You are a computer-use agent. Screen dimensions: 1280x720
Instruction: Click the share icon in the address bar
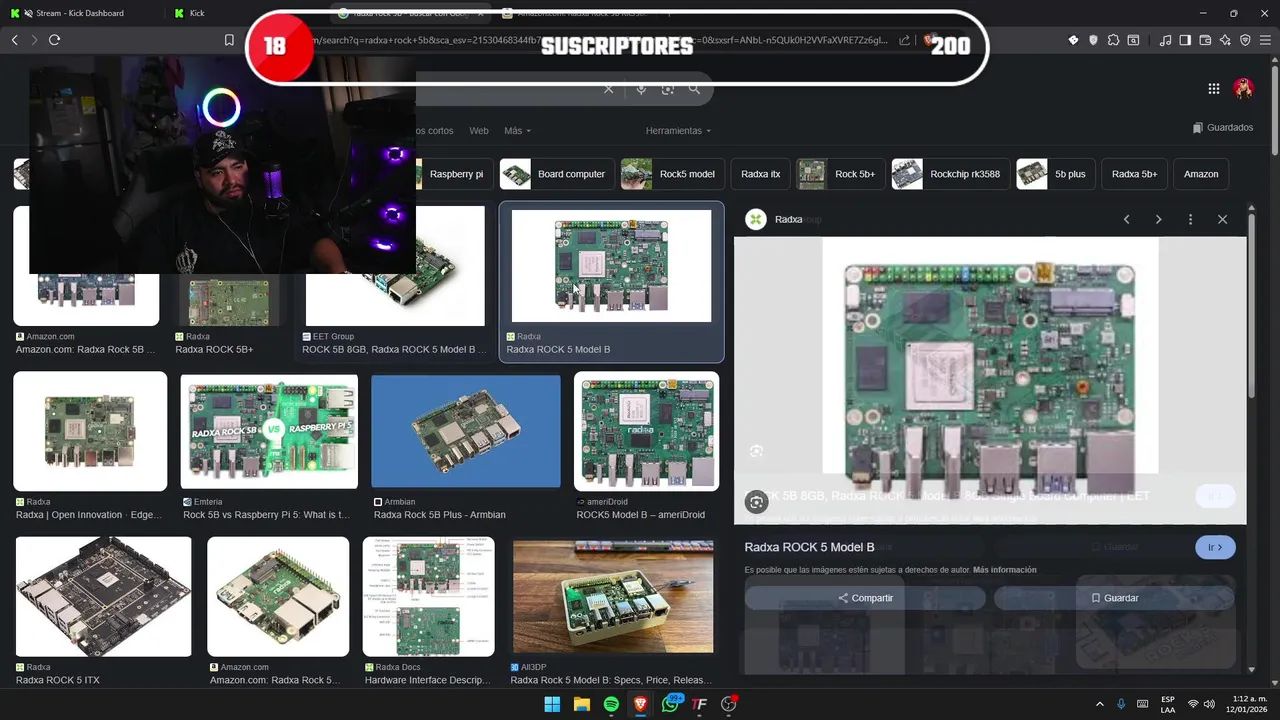click(905, 40)
